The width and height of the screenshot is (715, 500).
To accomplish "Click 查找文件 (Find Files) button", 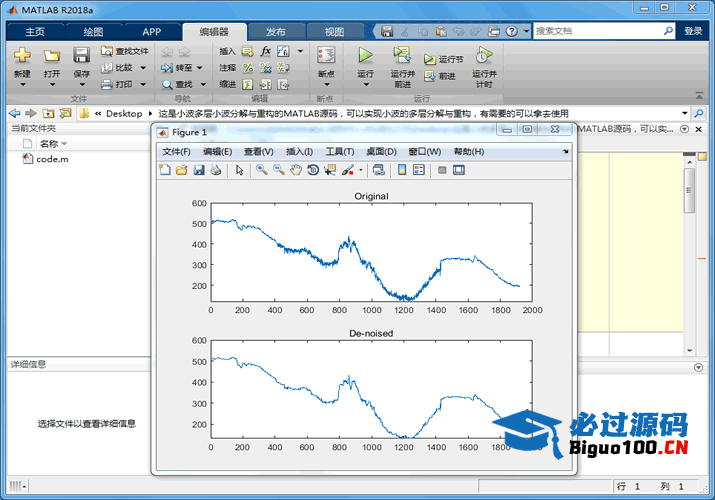I will [x=124, y=51].
